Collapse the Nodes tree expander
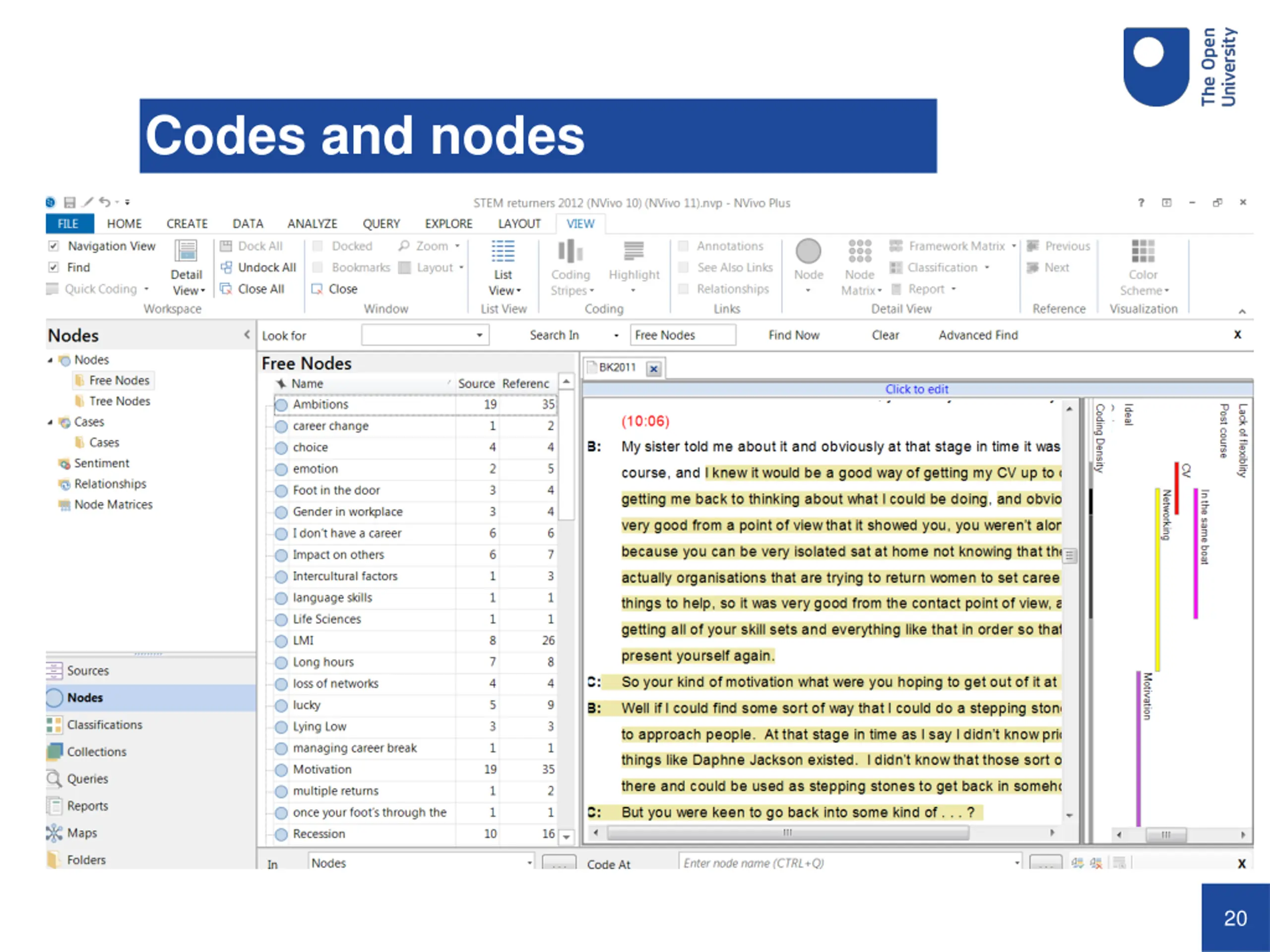The height and width of the screenshot is (952, 1270). click(x=50, y=360)
